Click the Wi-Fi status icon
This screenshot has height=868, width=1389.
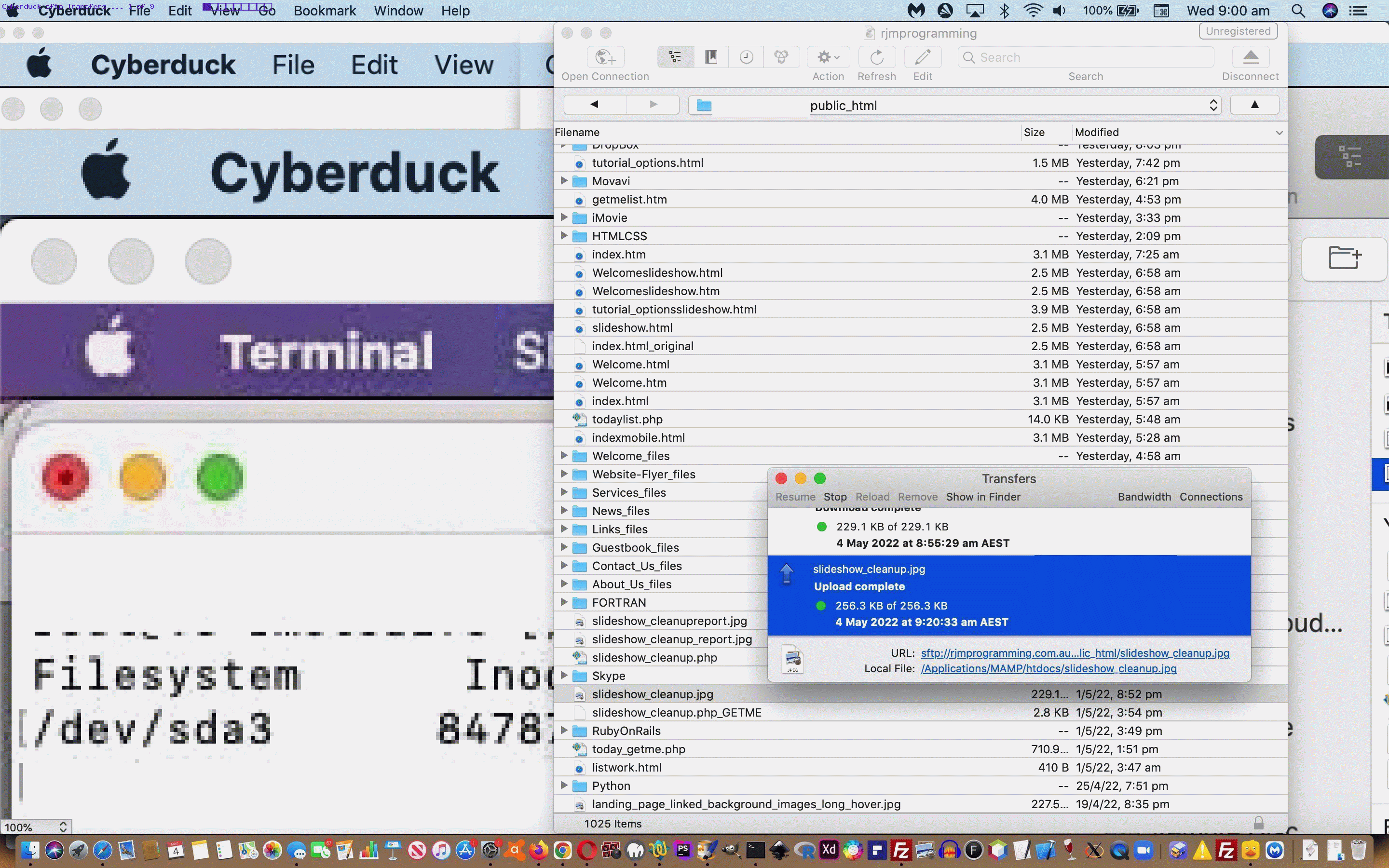(x=1033, y=10)
